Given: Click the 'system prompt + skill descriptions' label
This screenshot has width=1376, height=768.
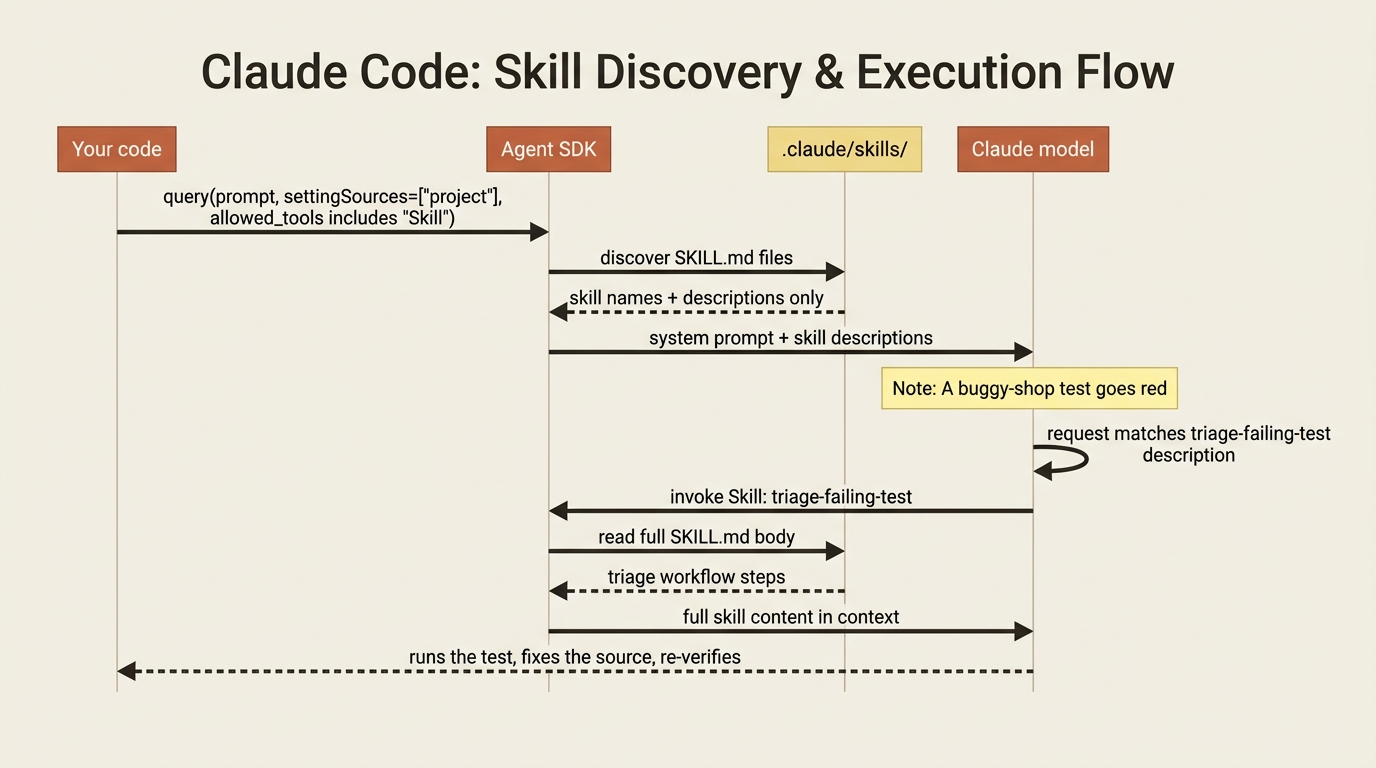Looking at the screenshot, I should [x=791, y=338].
